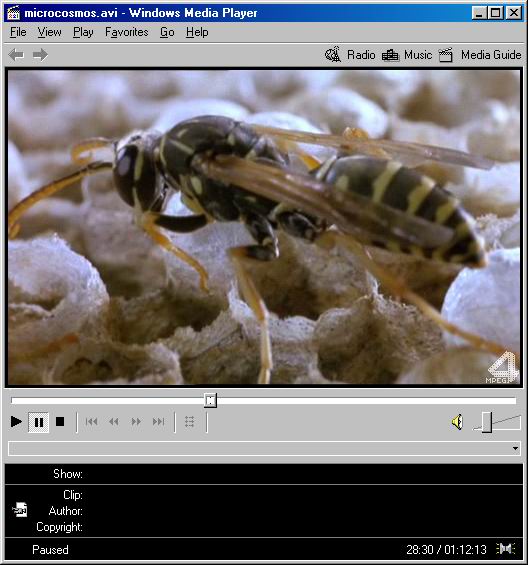Mute audio with the speaker icon
The image size is (528, 565).
[x=457, y=422]
